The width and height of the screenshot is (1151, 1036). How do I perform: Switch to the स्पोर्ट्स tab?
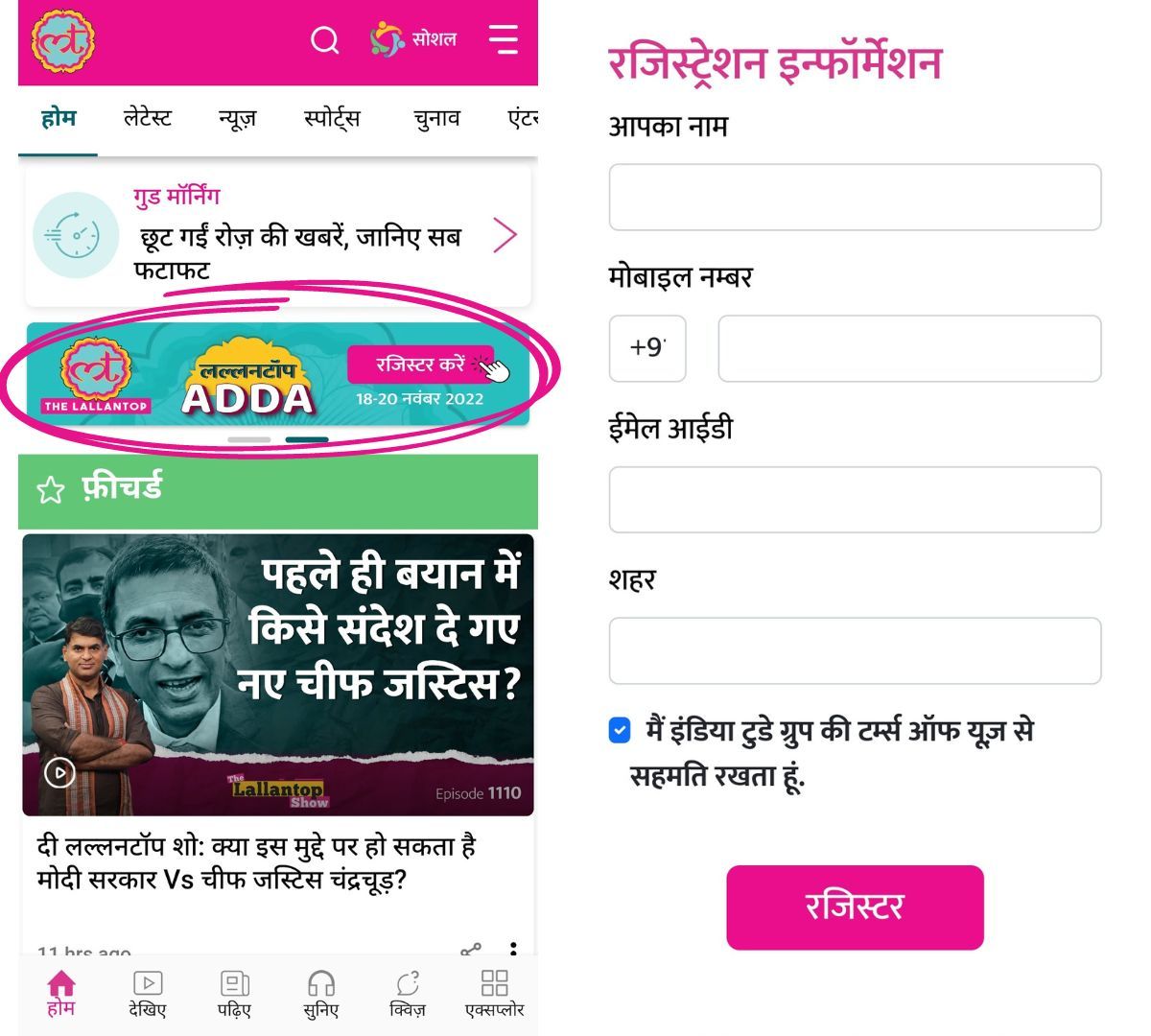332,119
